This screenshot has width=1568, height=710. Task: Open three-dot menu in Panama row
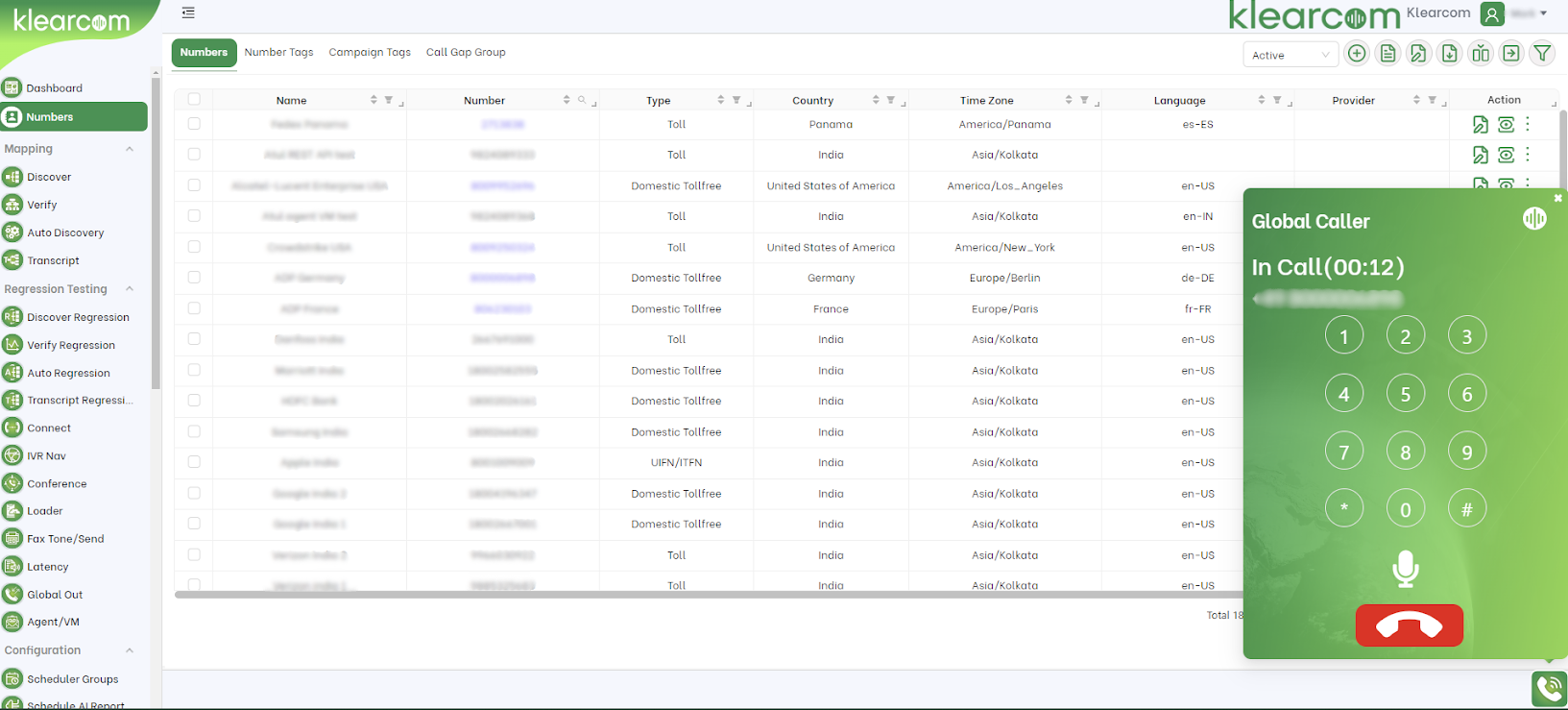click(x=1528, y=124)
